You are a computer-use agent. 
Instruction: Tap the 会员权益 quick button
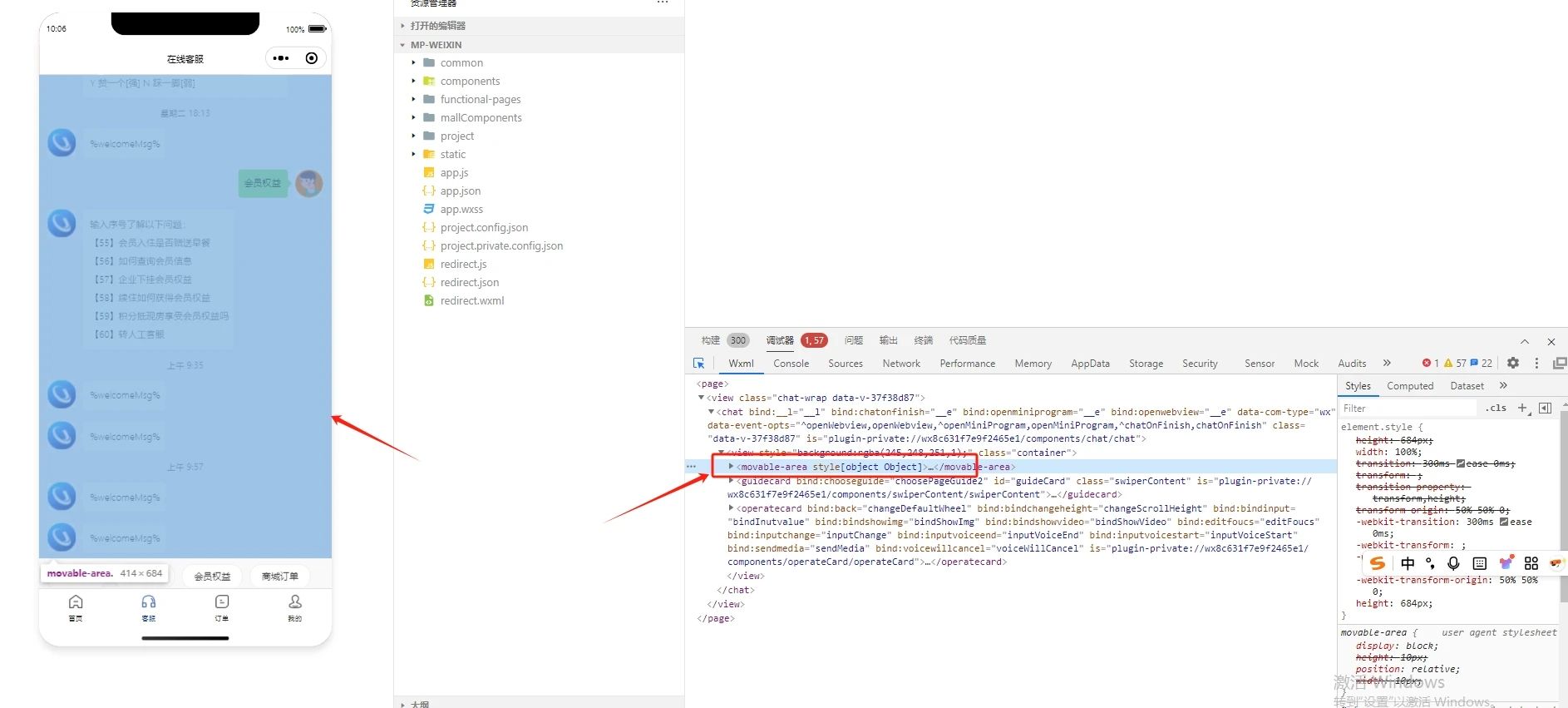coord(213,577)
